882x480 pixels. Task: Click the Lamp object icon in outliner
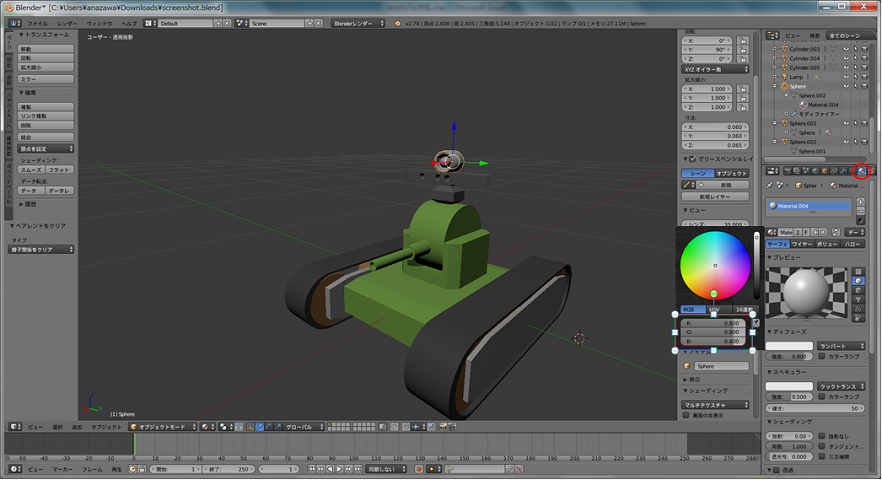[783, 76]
